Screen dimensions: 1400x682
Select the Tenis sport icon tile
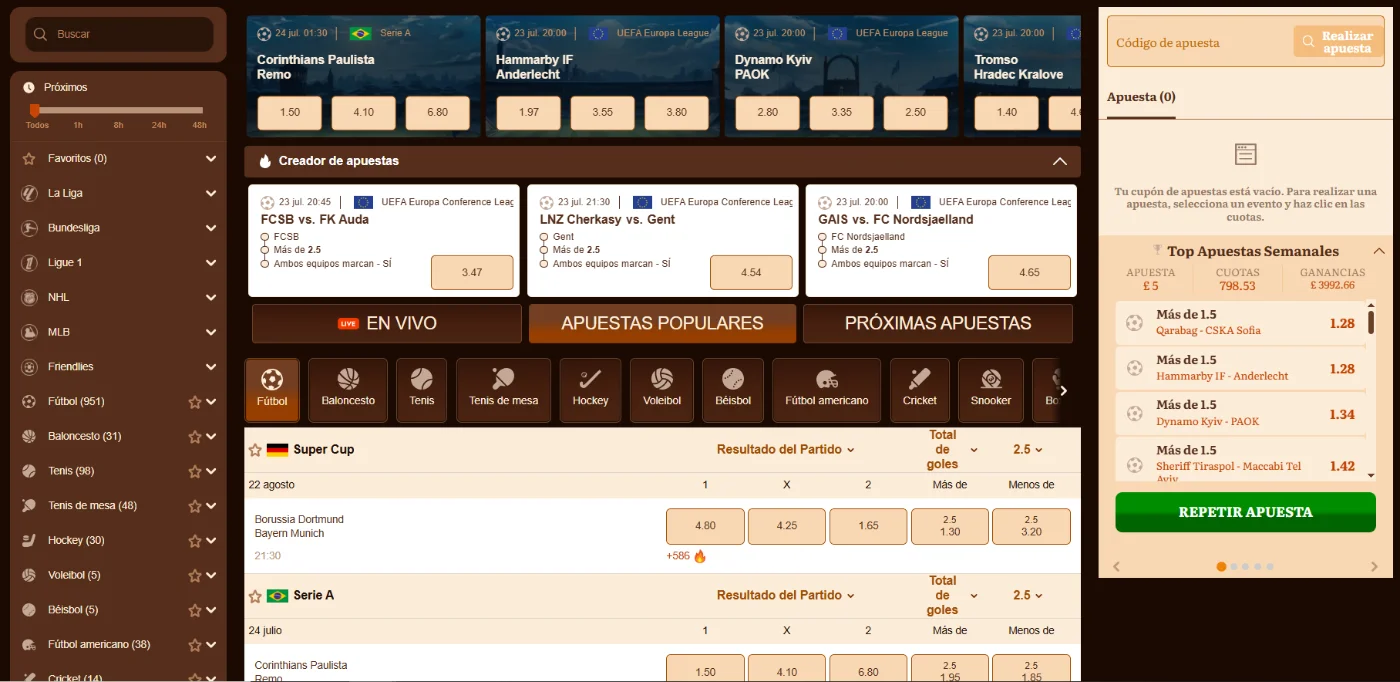422,390
